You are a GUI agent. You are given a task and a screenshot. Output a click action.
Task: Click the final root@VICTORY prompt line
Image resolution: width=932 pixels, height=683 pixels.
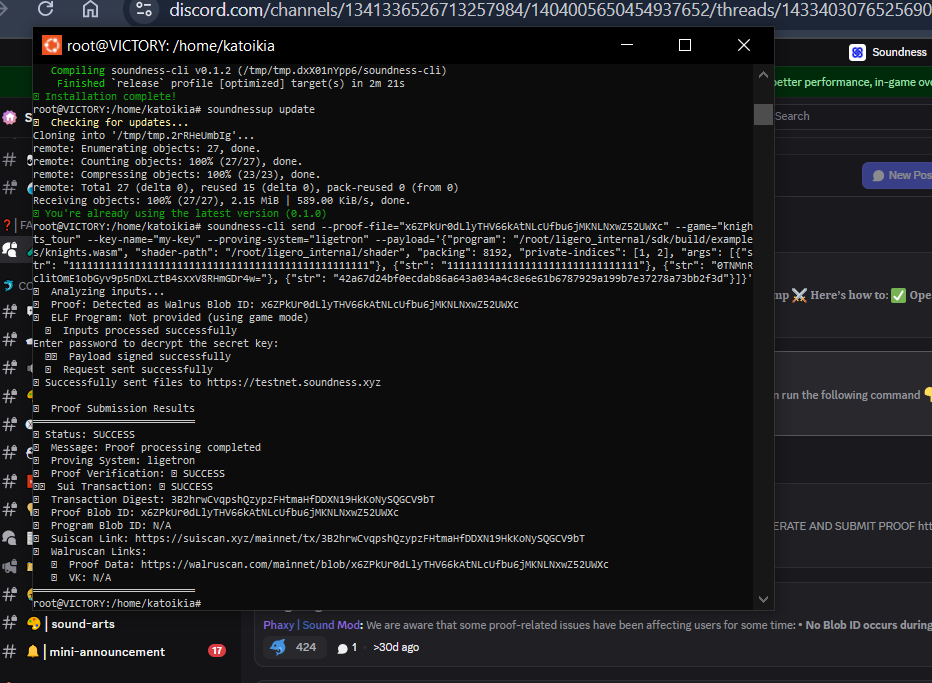pos(117,603)
